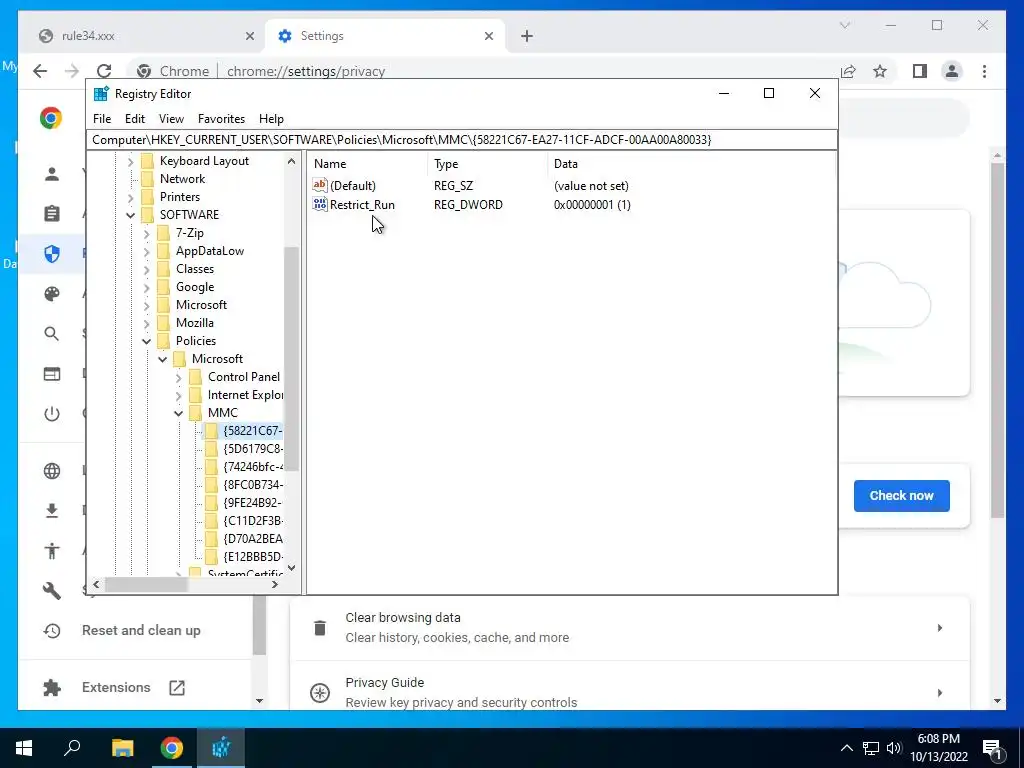The width and height of the screenshot is (1024, 768).
Task: Close the Settings tab in Chrome
Action: point(488,37)
